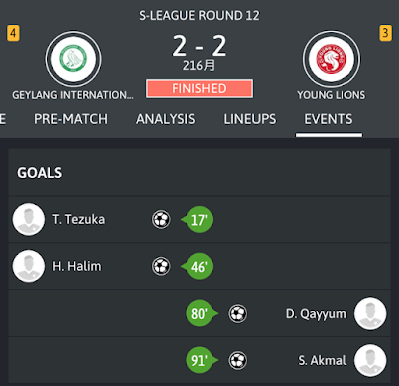Select Young Lions' yellow rank badge 3
The image size is (399, 386).
(385, 33)
